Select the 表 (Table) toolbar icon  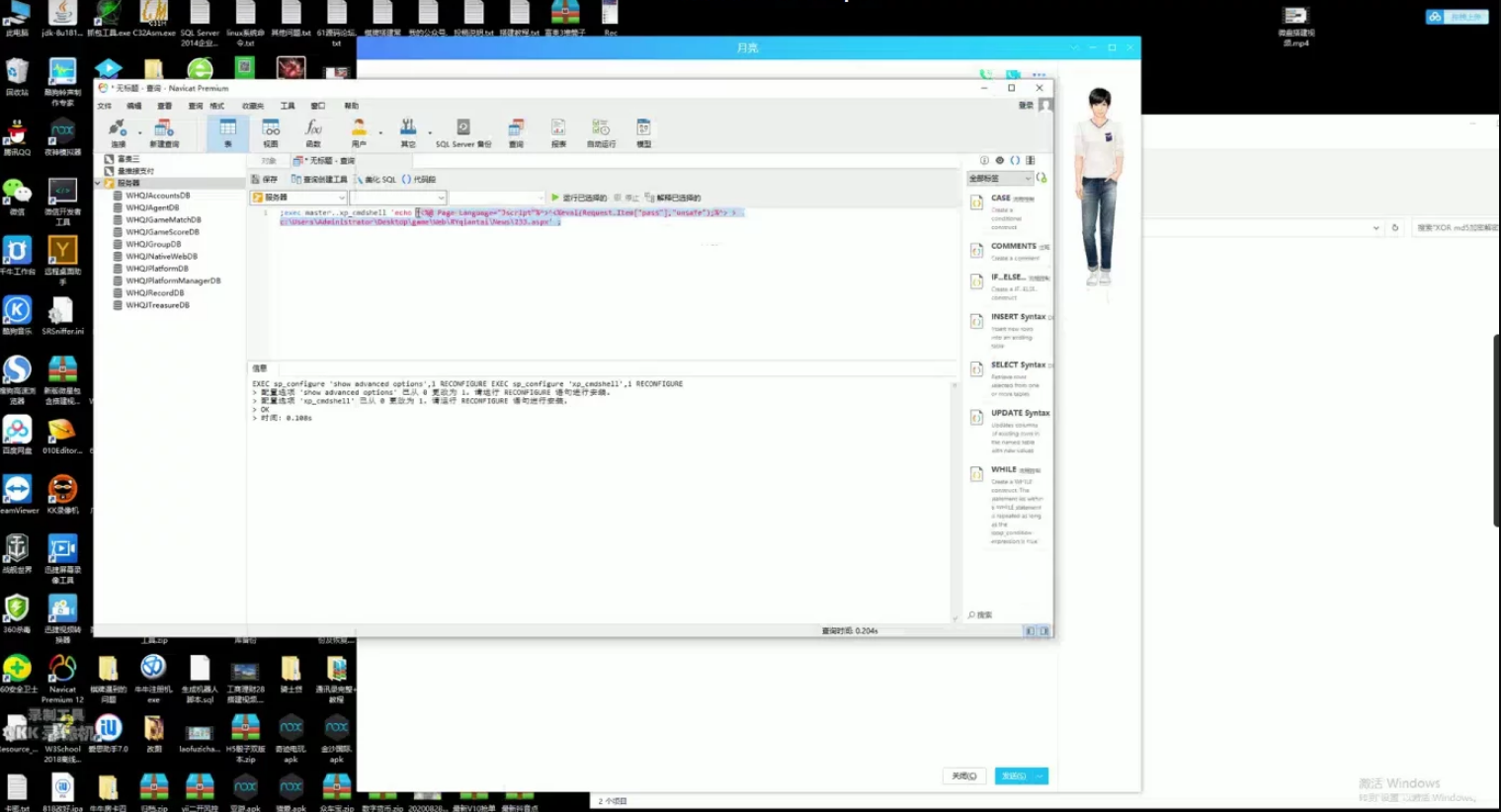227,132
